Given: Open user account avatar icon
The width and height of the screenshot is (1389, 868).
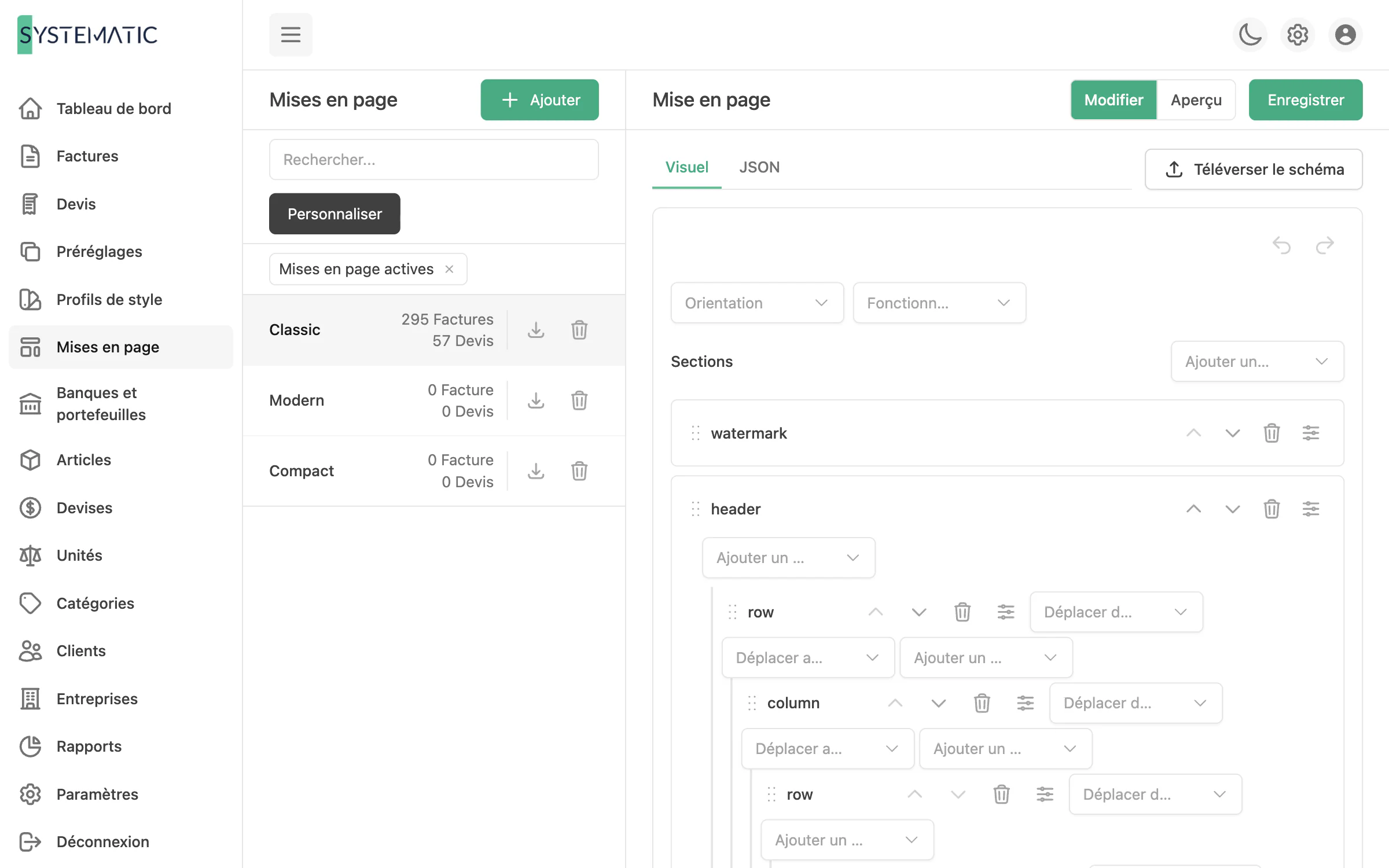Looking at the screenshot, I should tap(1345, 35).
